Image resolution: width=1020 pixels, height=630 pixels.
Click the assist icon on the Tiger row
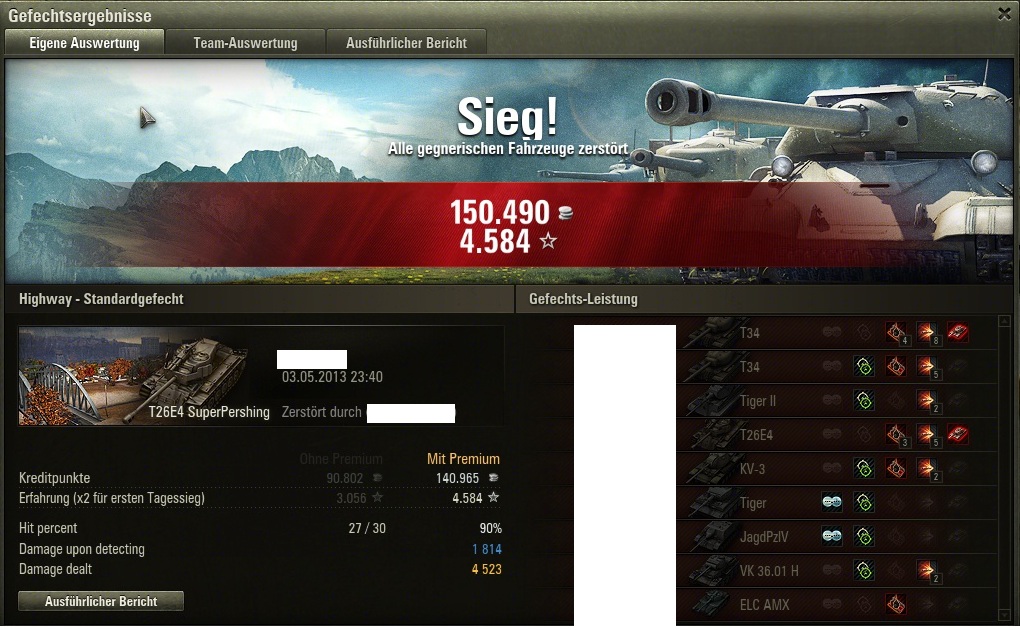(832, 502)
